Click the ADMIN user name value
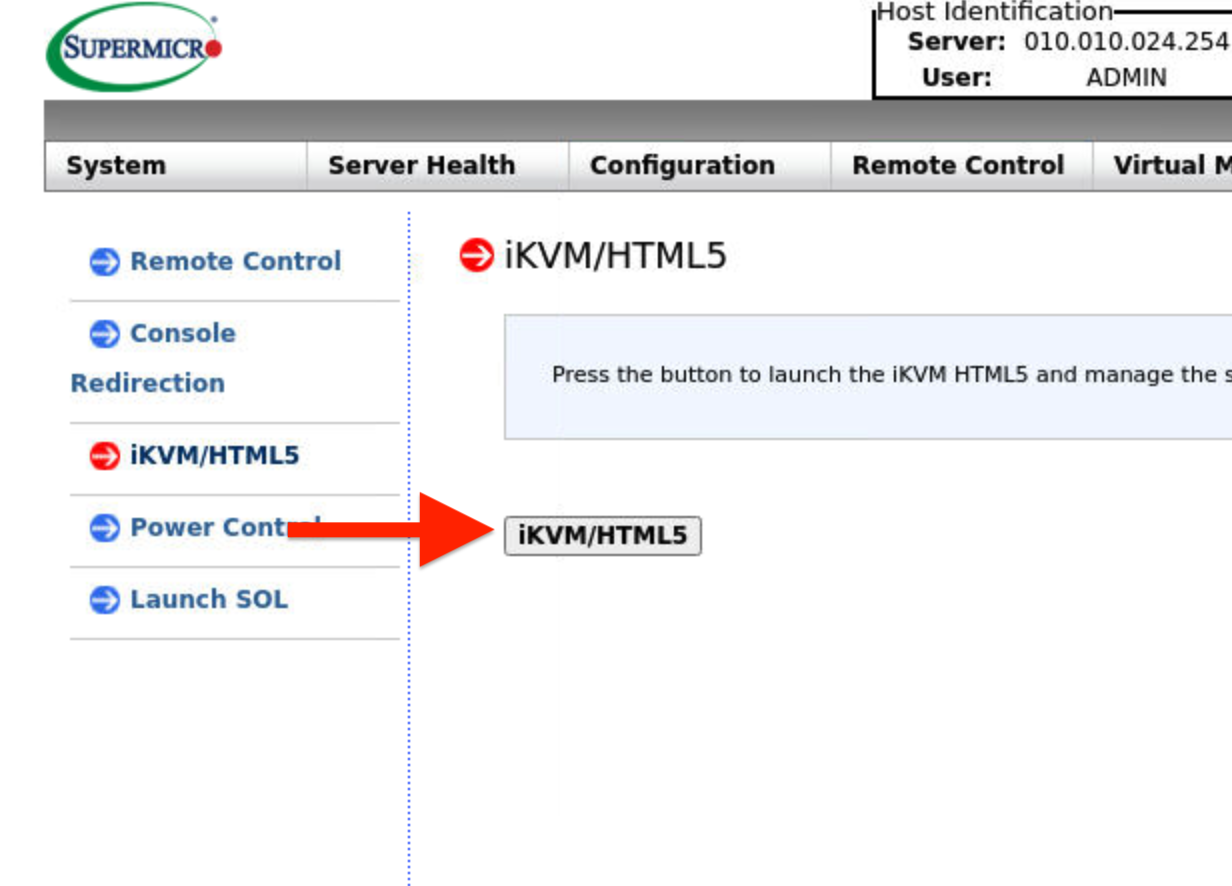The width and height of the screenshot is (1232, 886). tap(1126, 78)
